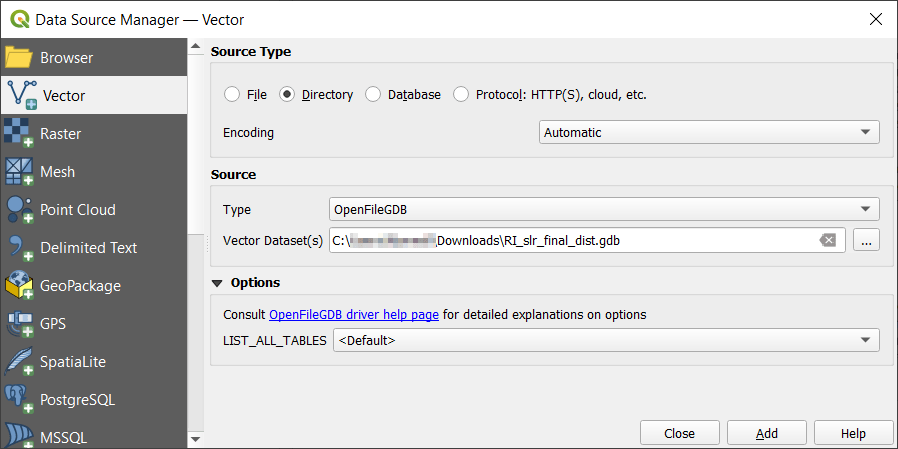The height and width of the screenshot is (449, 898).
Task: Clear the Vector Dataset path field
Action: point(828,241)
